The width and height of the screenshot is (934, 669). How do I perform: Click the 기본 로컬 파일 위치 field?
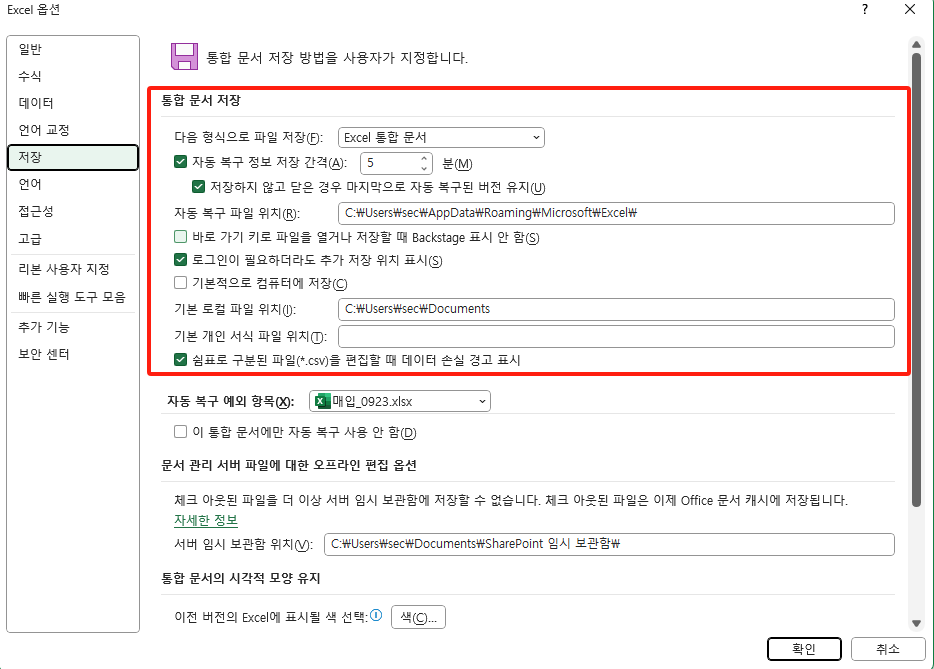coord(616,309)
